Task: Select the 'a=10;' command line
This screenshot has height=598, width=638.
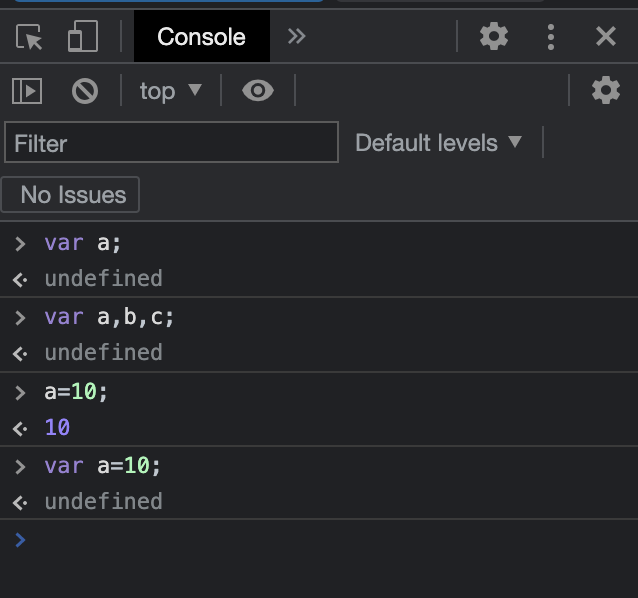Action: click(x=75, y=392)
